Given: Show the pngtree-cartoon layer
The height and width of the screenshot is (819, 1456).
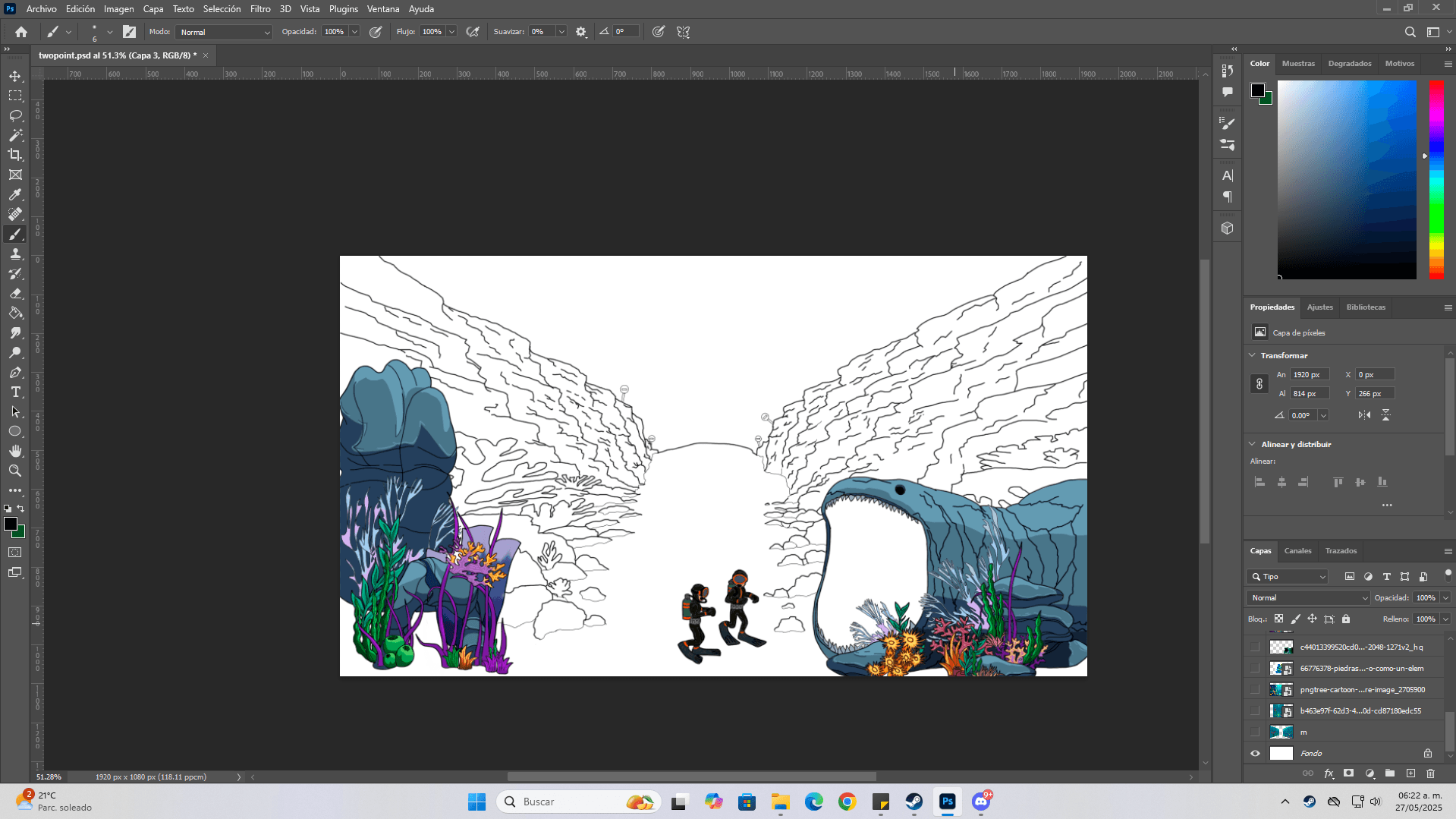Looking at the screenshot, I should click(x=1255, y=690).
